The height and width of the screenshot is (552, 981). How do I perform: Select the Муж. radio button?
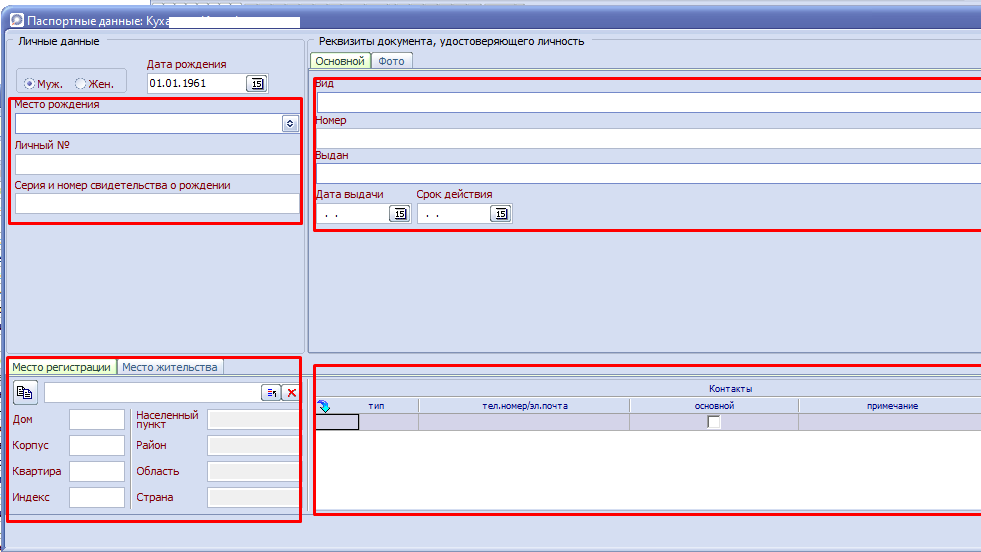point(30,84)
